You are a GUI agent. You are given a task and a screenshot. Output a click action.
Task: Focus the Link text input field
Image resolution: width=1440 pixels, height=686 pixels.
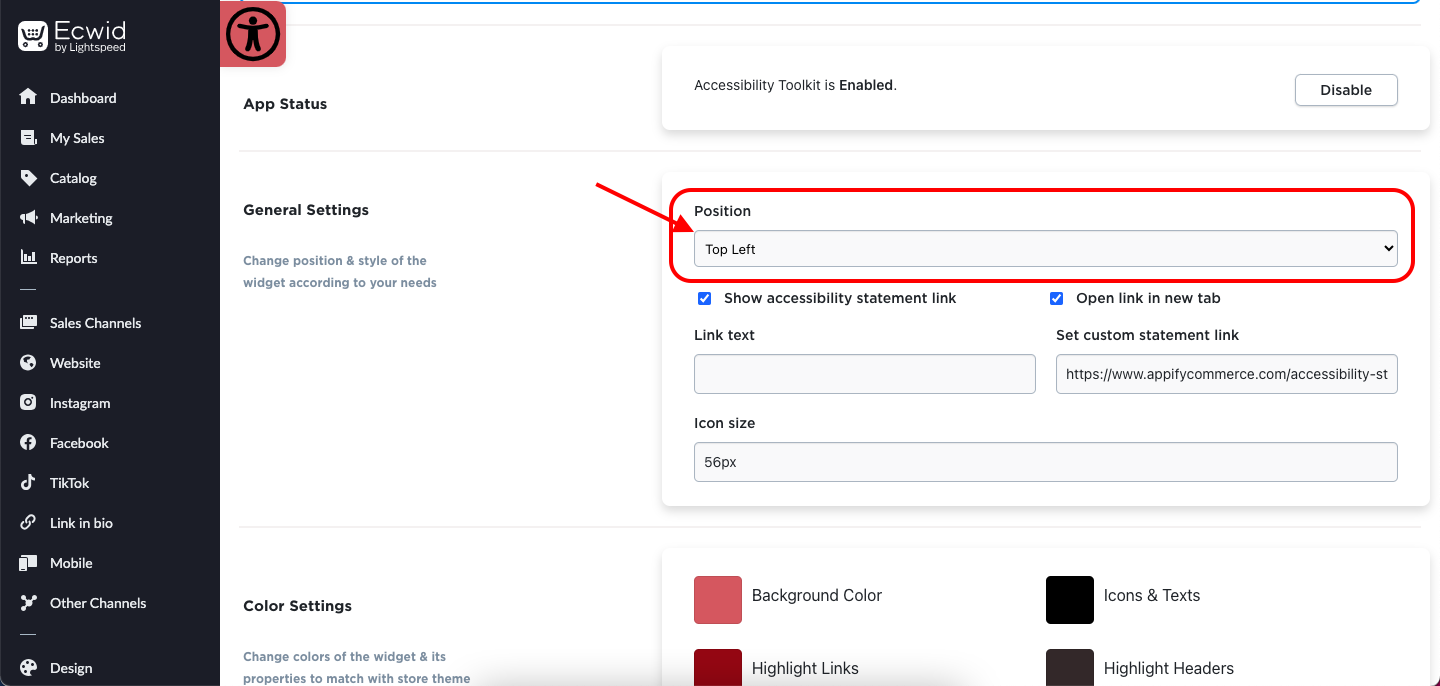[x=865, y=374]
